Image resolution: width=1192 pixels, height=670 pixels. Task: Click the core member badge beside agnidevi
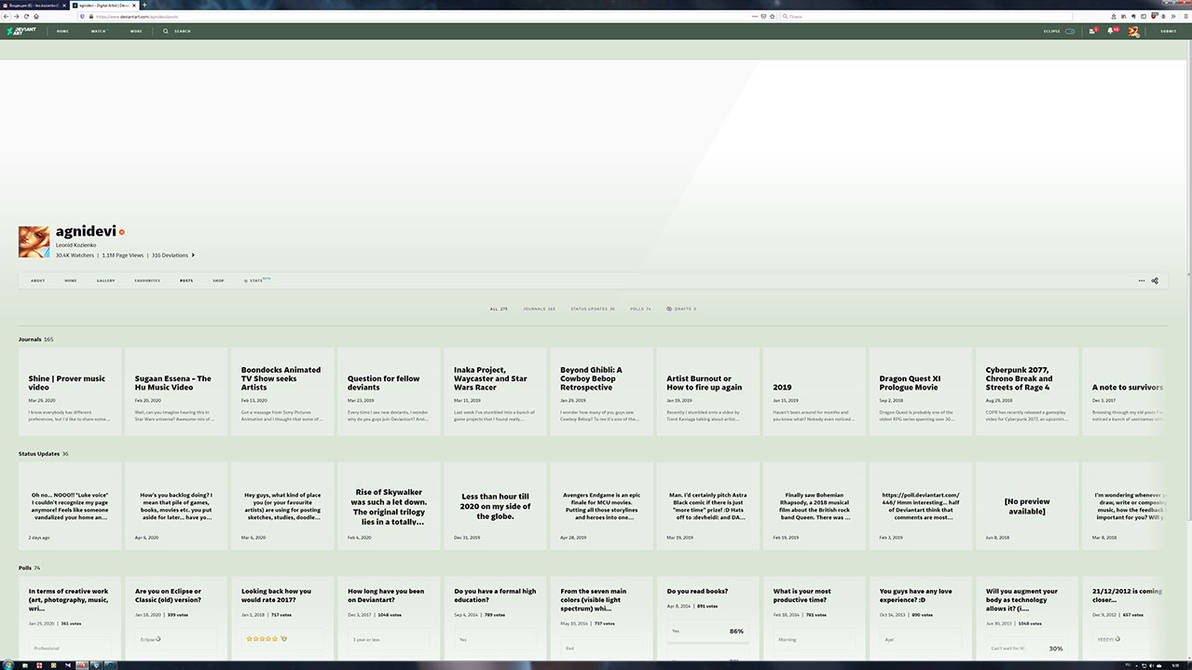(122, 232)
